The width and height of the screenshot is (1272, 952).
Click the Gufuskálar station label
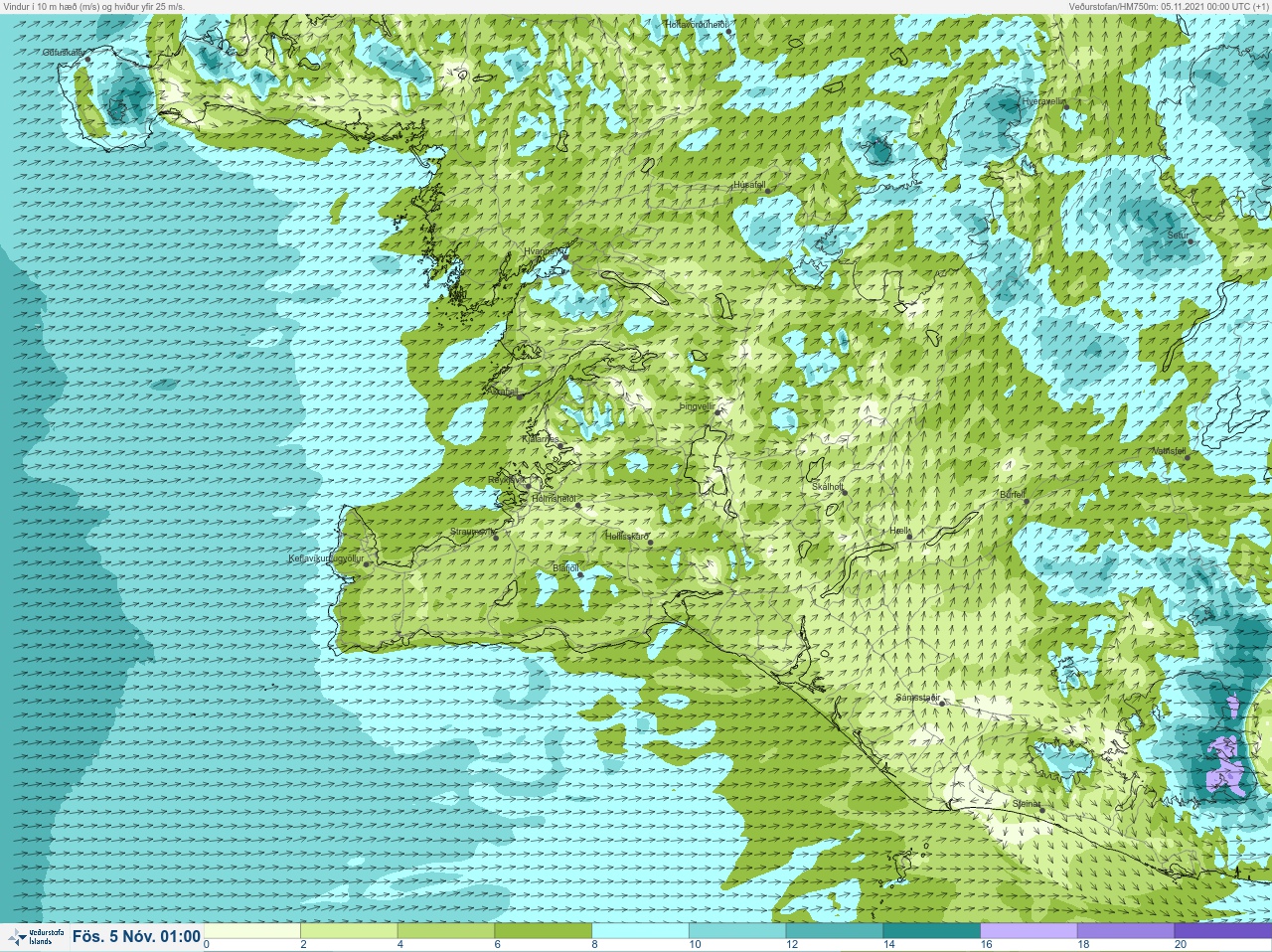[64, 53]
